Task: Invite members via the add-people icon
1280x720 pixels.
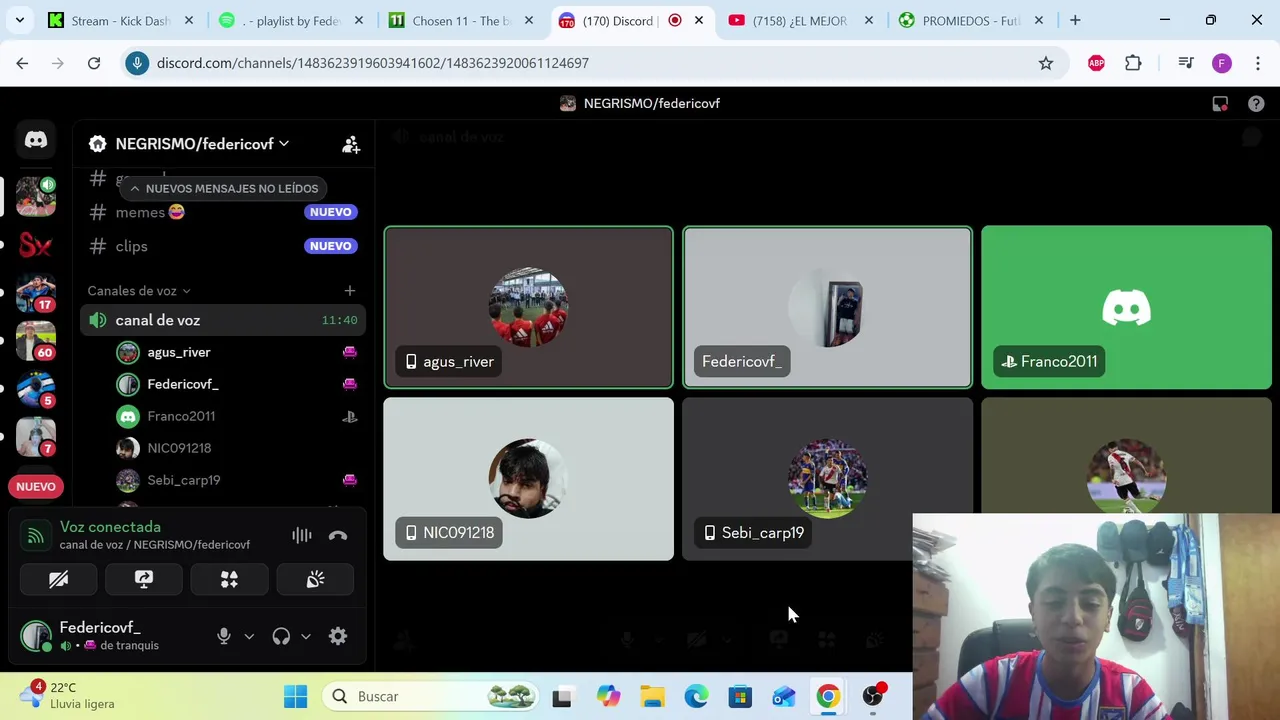Action: [351, 144]
